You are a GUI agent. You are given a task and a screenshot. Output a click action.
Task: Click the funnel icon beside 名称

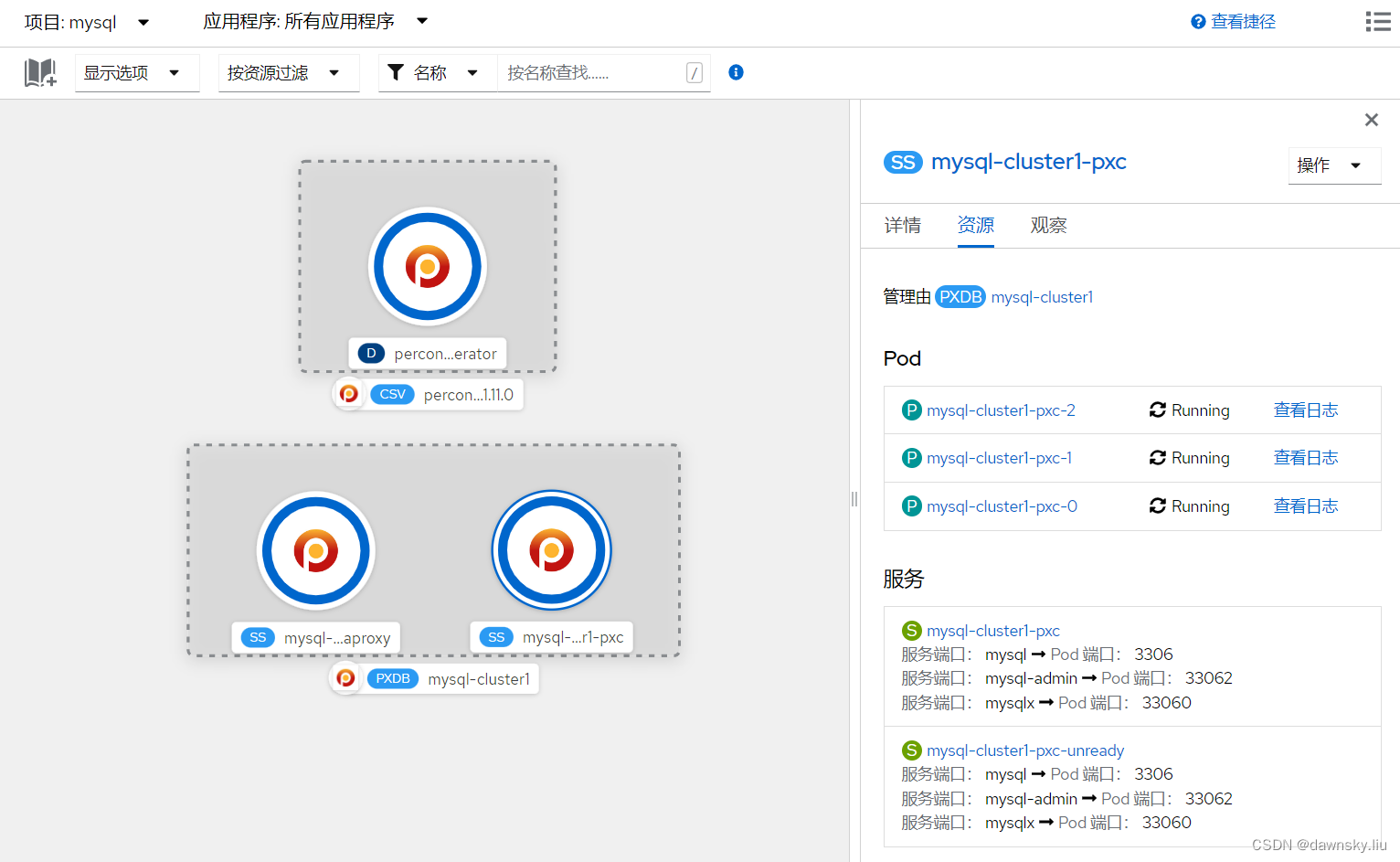(396, 72)
